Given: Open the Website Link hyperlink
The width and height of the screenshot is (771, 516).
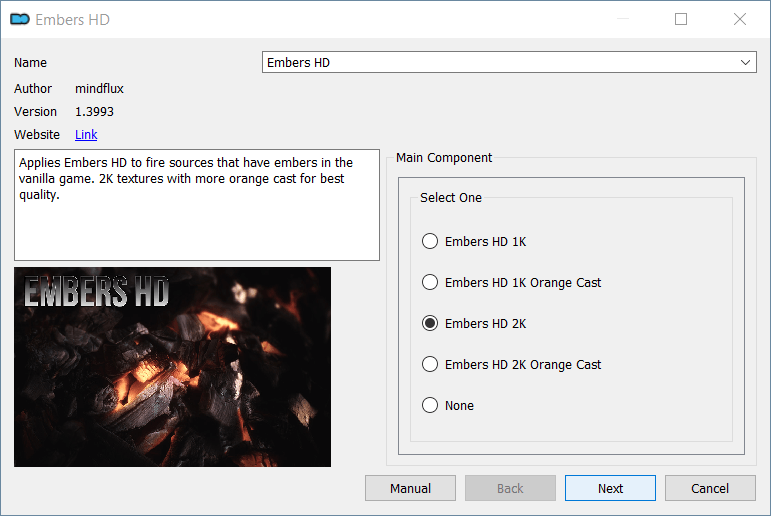Looking at the screenshot, I should point(86,134).
